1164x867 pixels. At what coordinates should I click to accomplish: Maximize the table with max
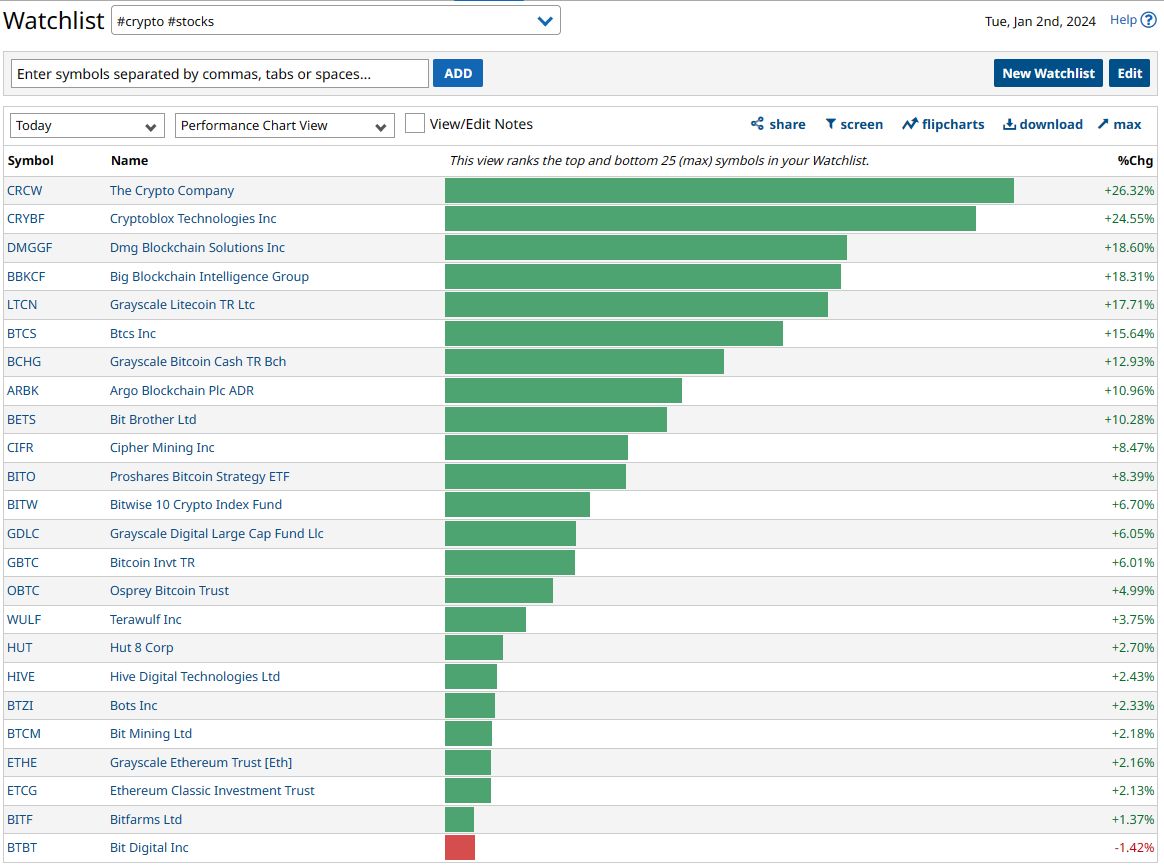1119,124
